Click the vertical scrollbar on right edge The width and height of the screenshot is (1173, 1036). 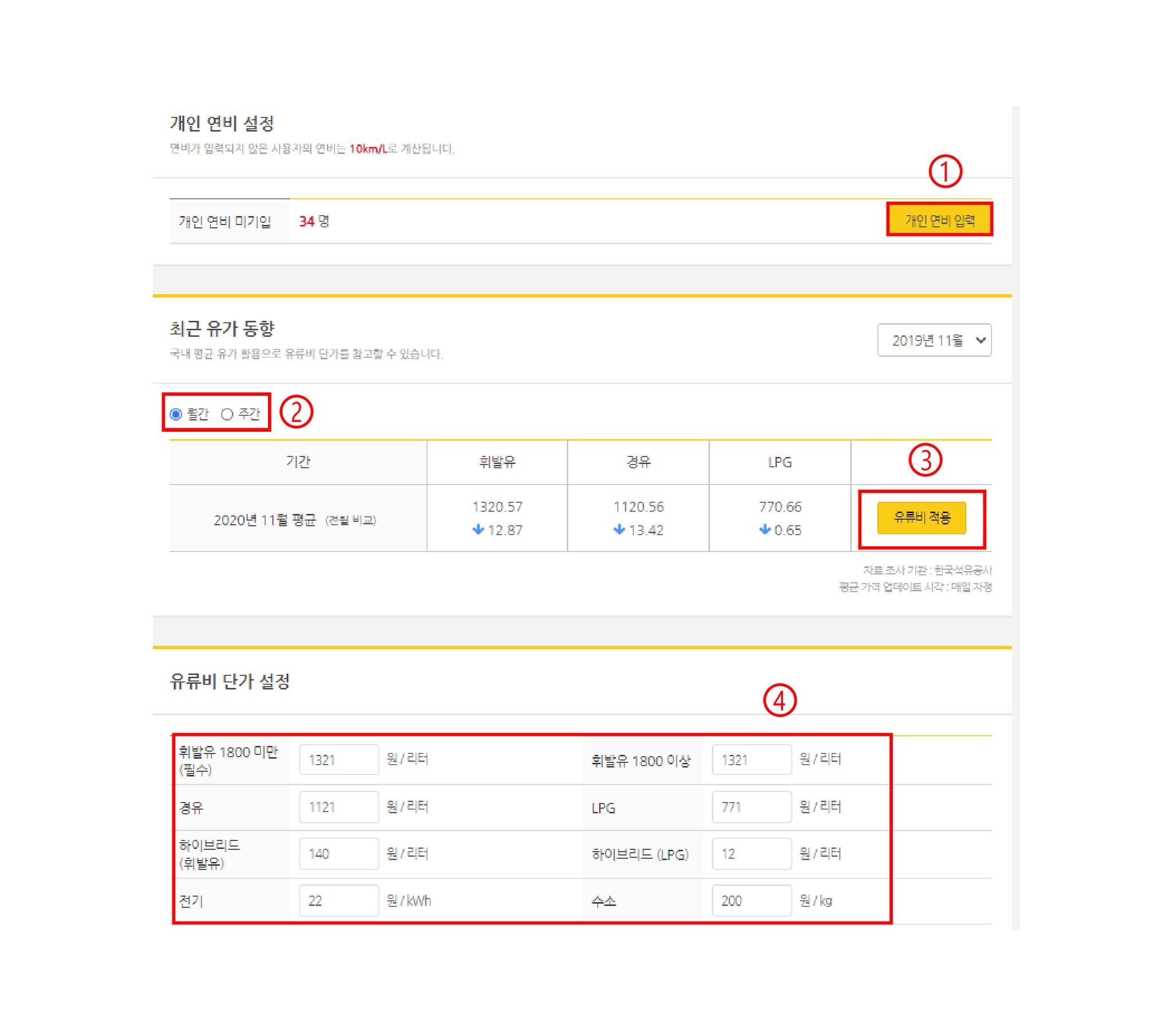(x=1015, y=517)
